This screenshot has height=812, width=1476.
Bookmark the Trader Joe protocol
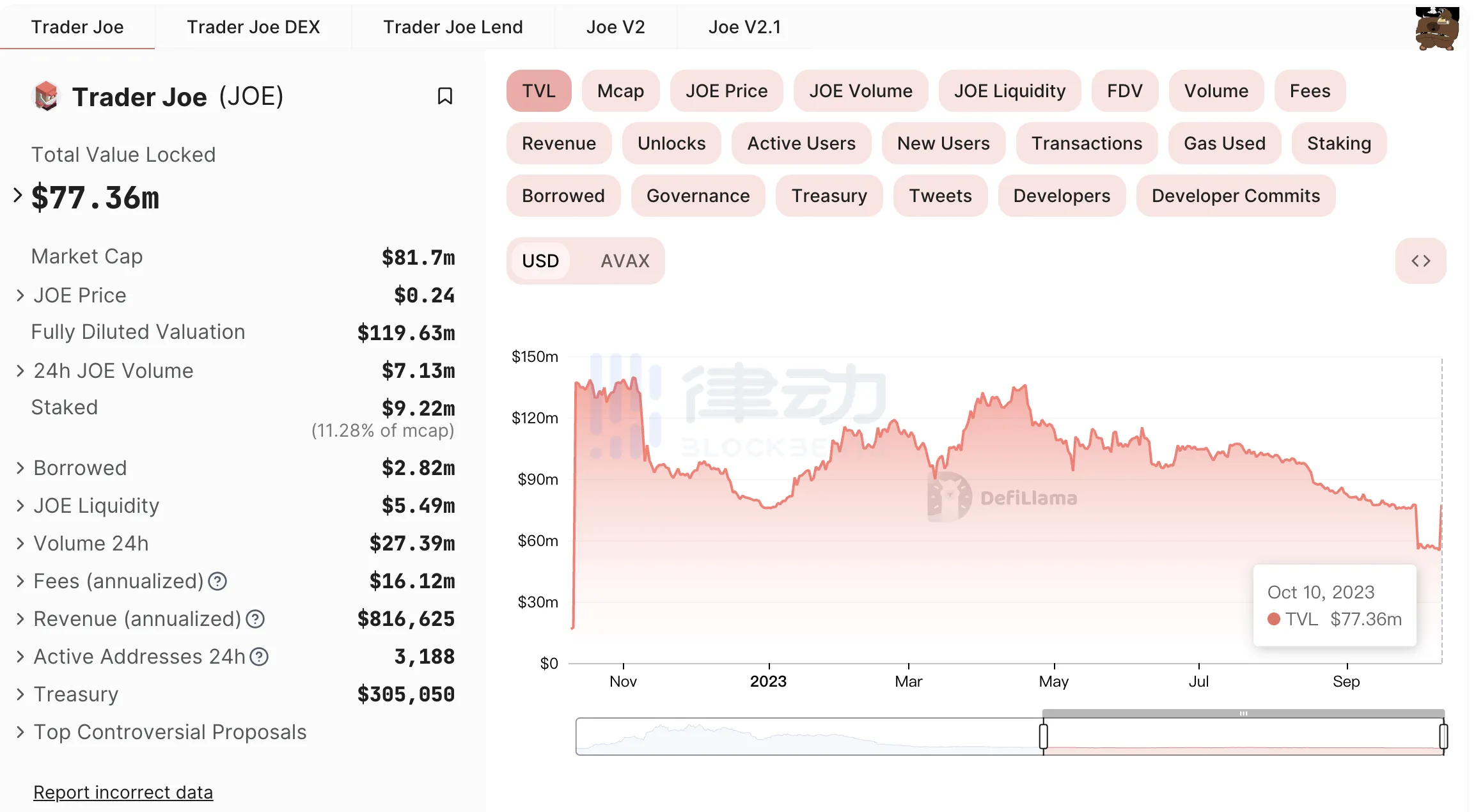pos(444,96)
